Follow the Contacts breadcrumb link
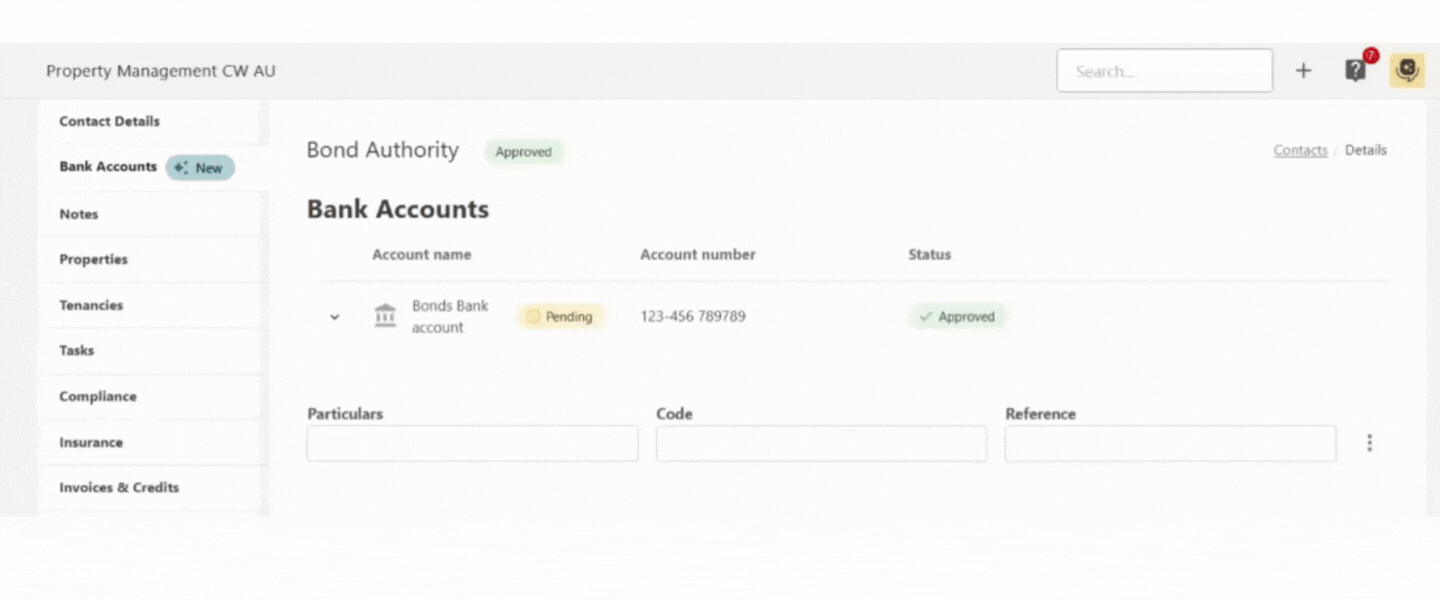Image resolution: width=1440 pixels, height=600 pixels. [x=1300, y=150]
